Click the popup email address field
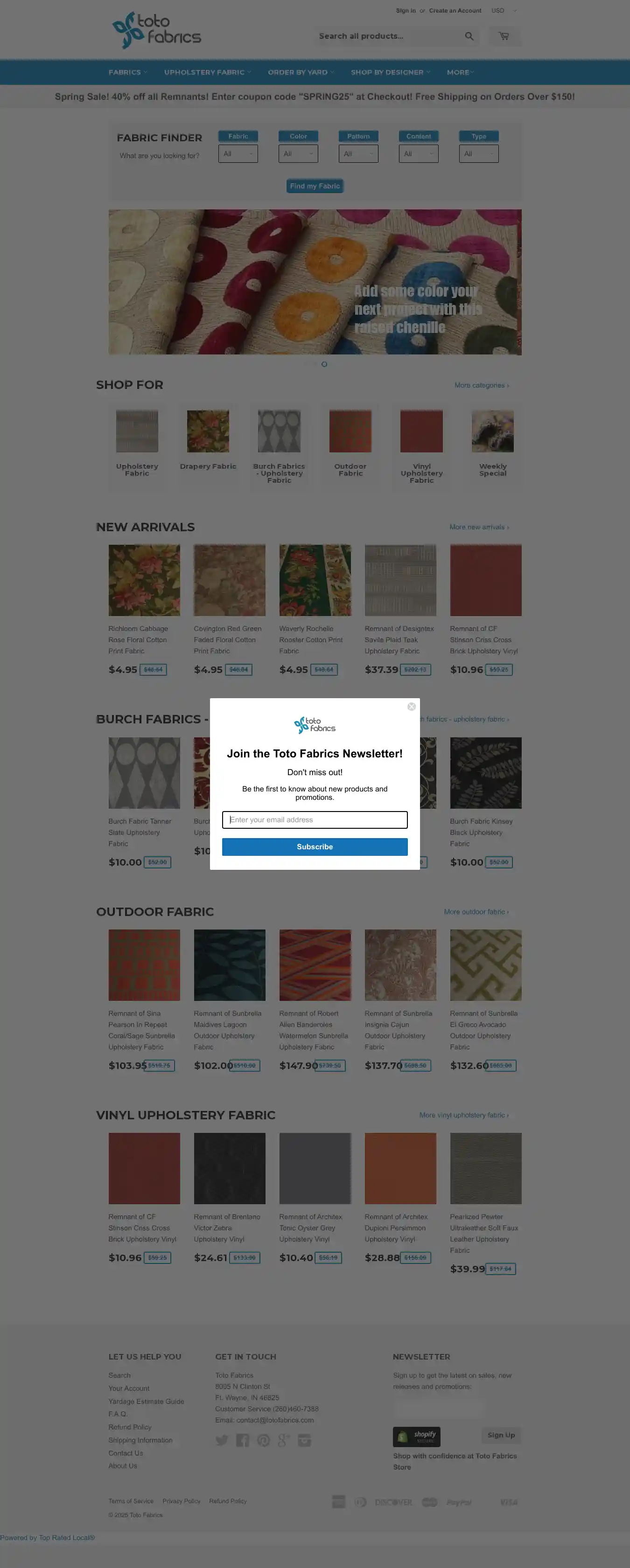Image resolution: width=630 pixels, height=1568 pixels. coord(315,820)
